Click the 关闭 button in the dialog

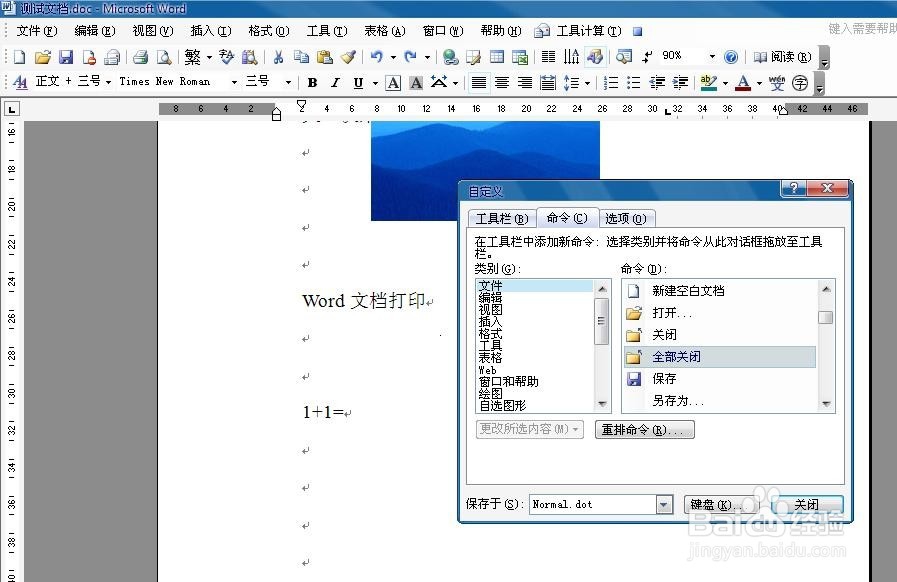807,505
